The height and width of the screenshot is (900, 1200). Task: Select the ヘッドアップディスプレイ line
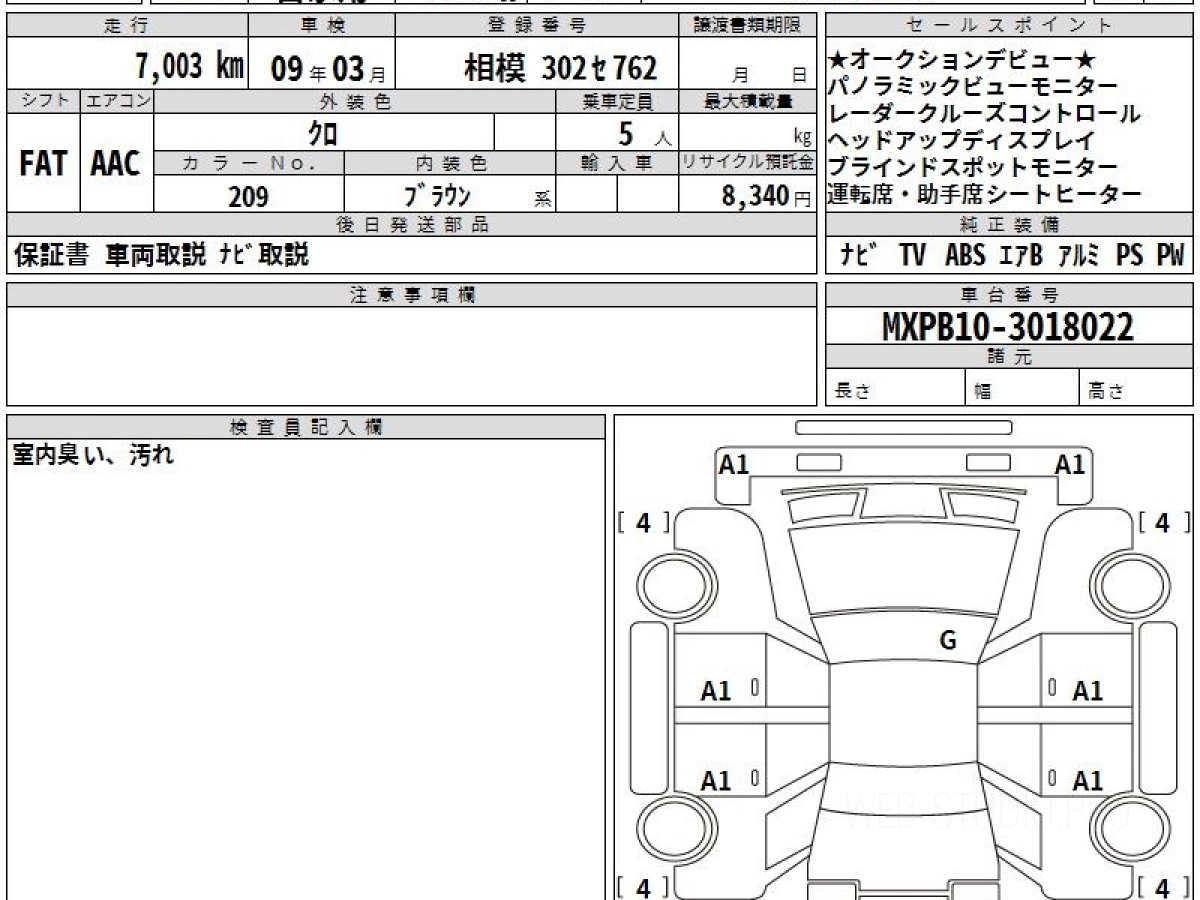click(963, 141)
